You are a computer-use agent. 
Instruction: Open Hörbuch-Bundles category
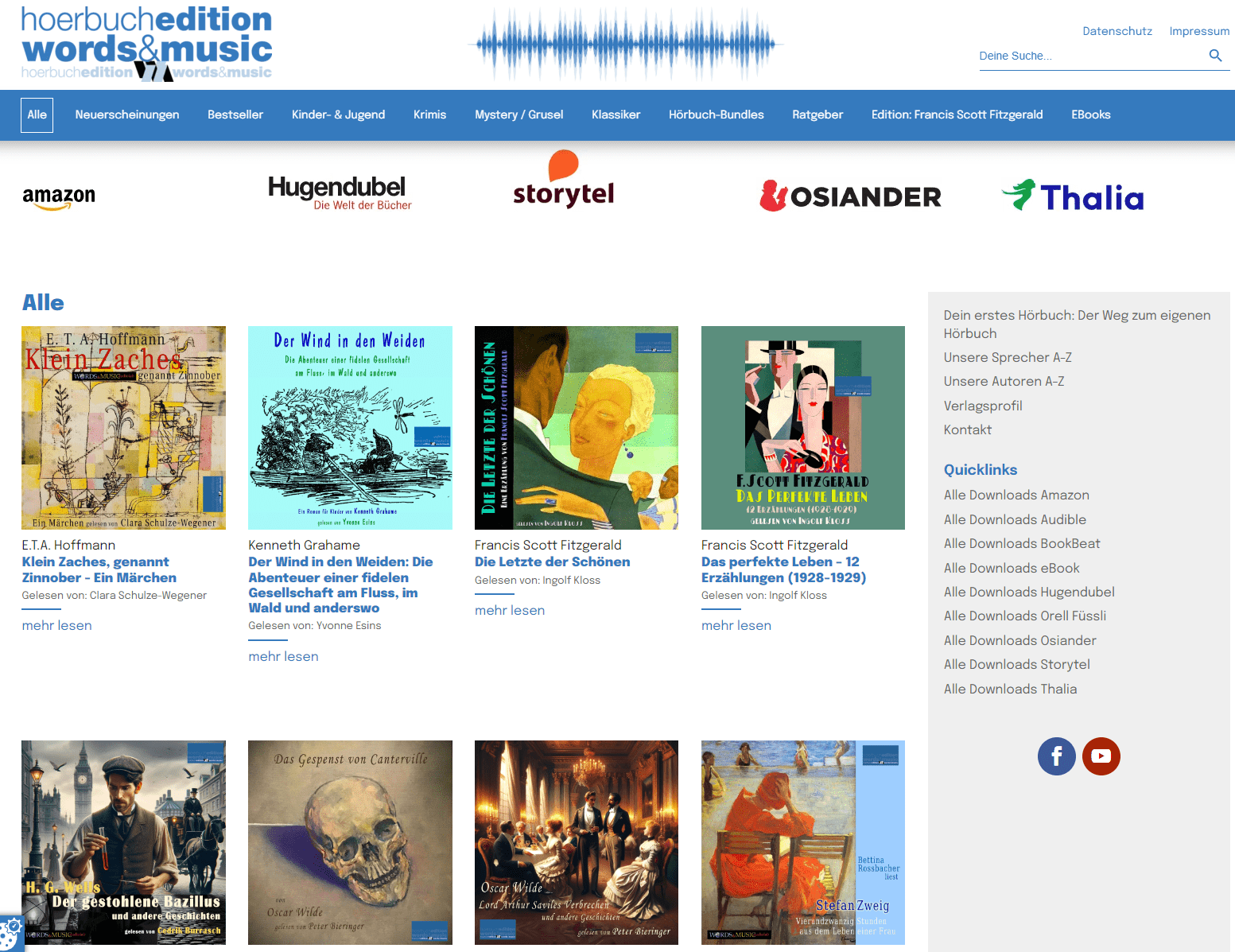tap(716, 115)
